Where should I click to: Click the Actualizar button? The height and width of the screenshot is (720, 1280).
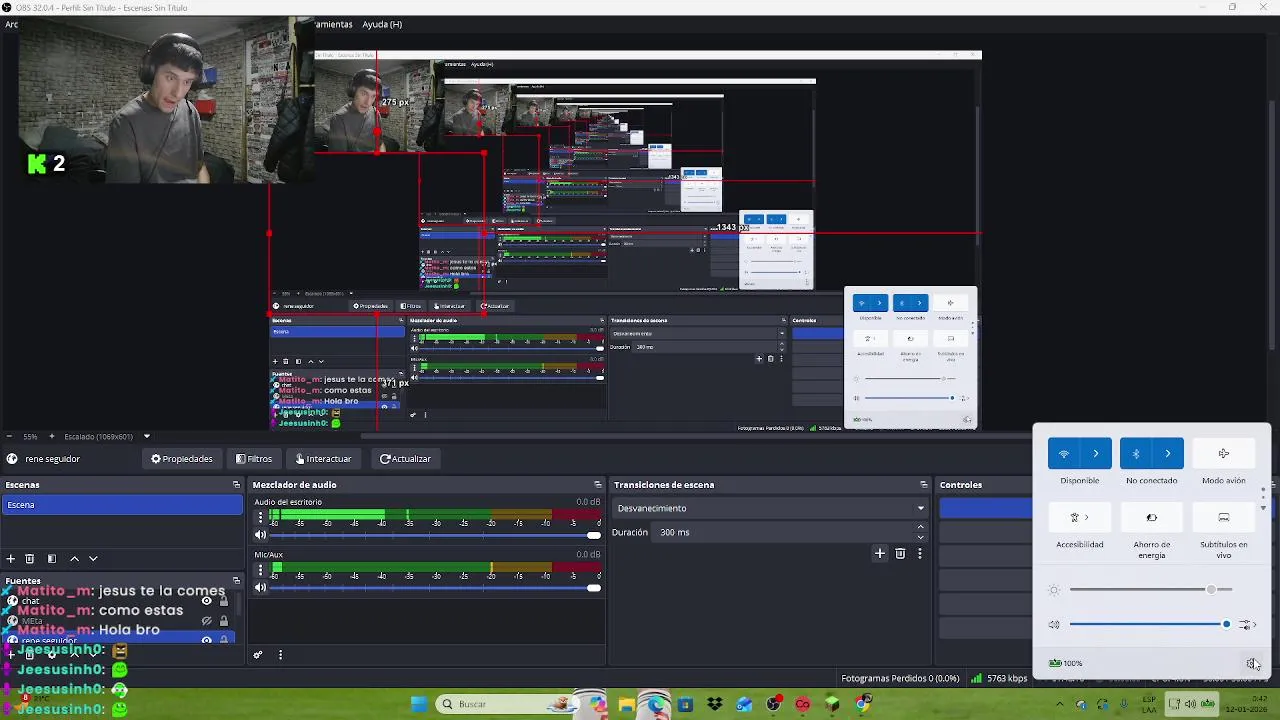[405, 459]
